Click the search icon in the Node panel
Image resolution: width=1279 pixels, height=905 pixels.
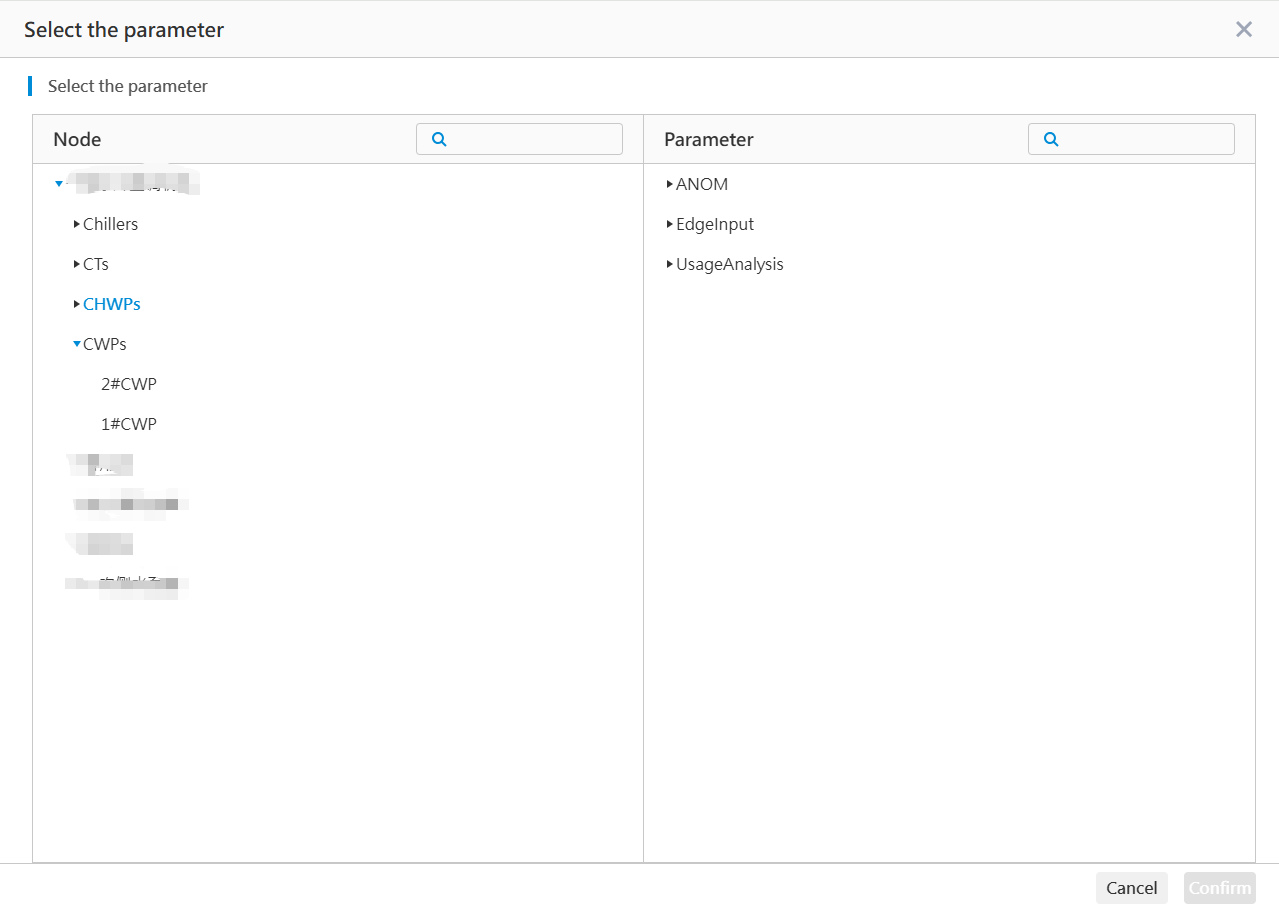[x=438, y=139]
